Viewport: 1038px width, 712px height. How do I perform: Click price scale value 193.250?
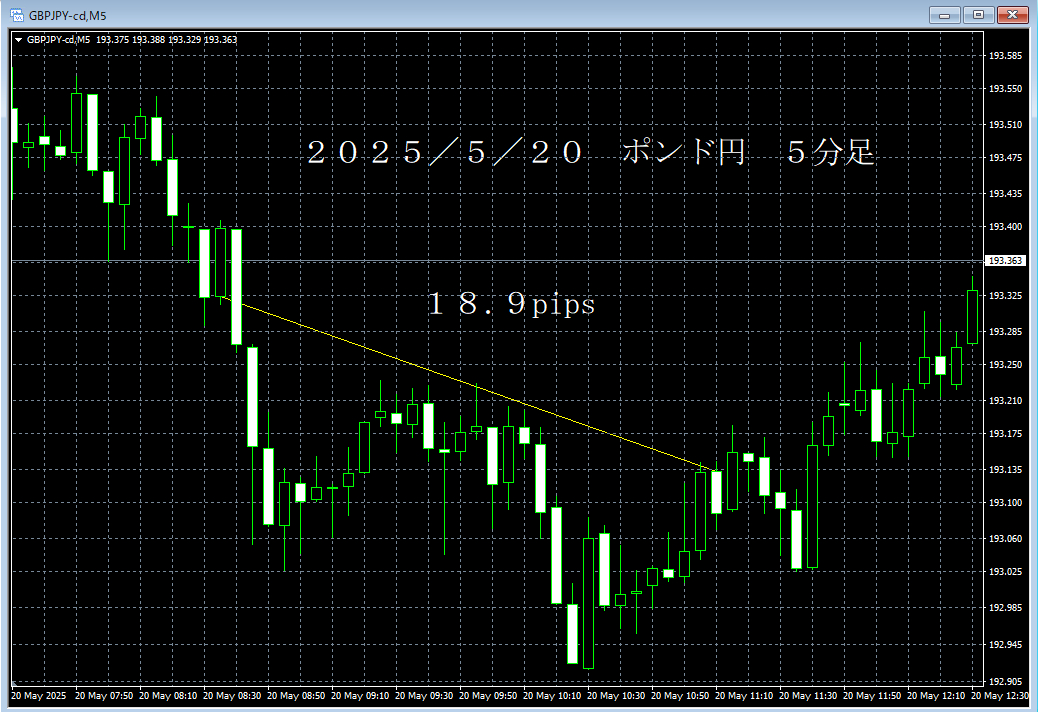pyautogui.click(x=1005, y=365)
